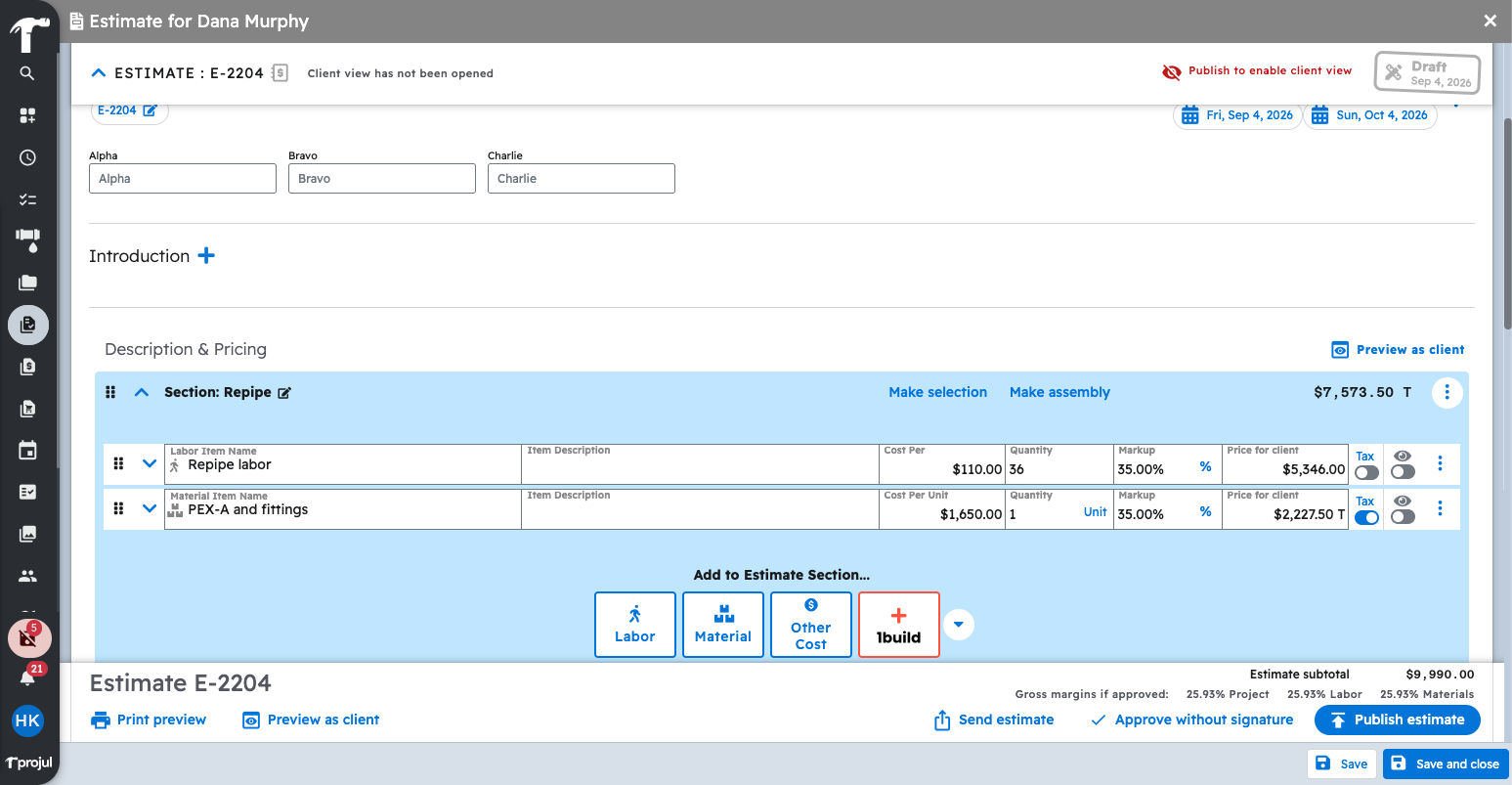The image size is (1512, 785).
Task: Click the Charlie input field
Action: tap(582, 178)
